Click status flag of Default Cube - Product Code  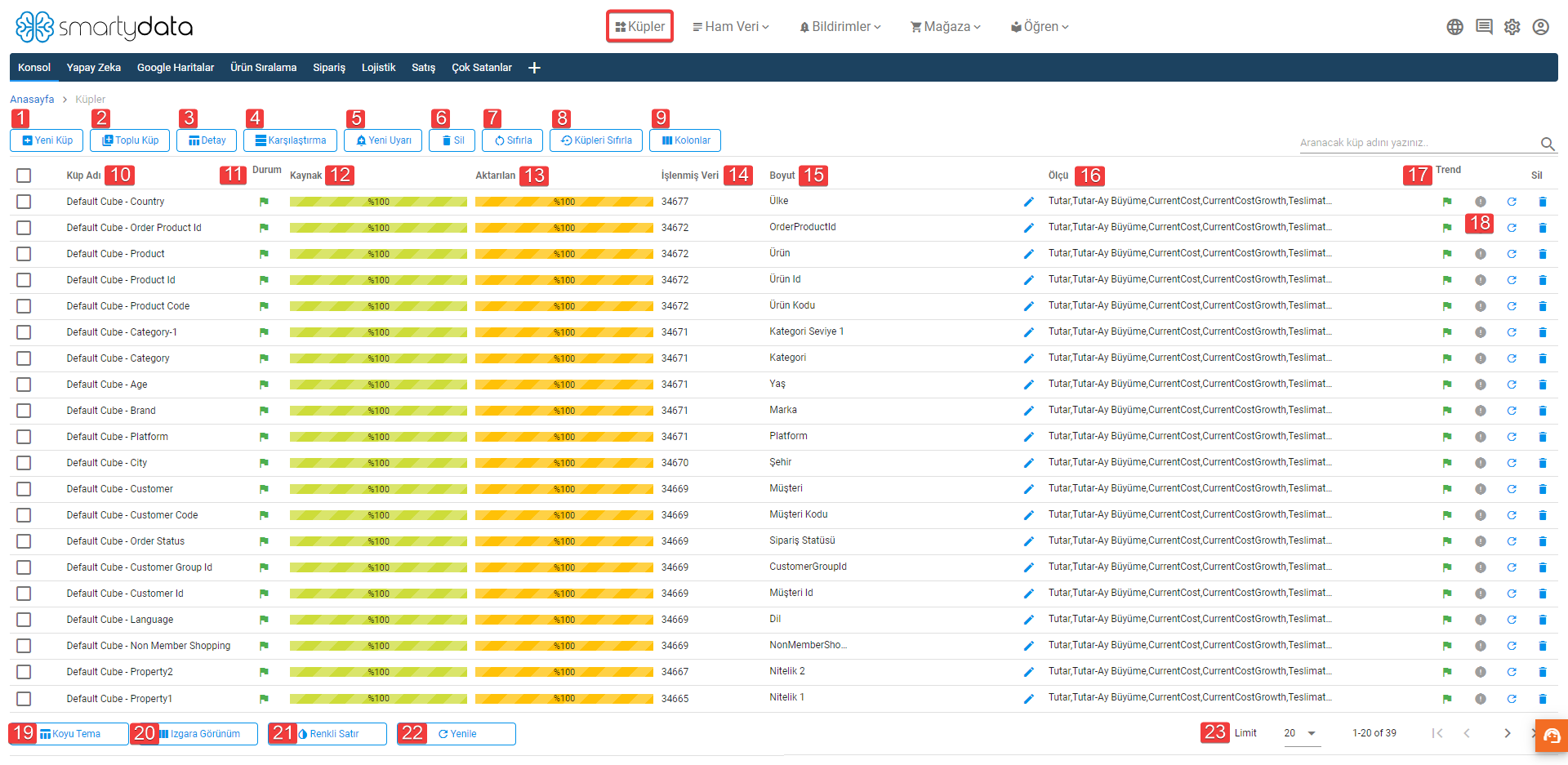(264, 306)
